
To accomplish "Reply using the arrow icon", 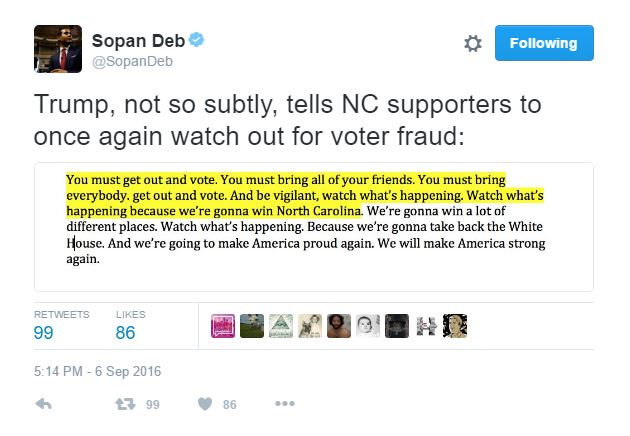I will (x=43, y=404).
